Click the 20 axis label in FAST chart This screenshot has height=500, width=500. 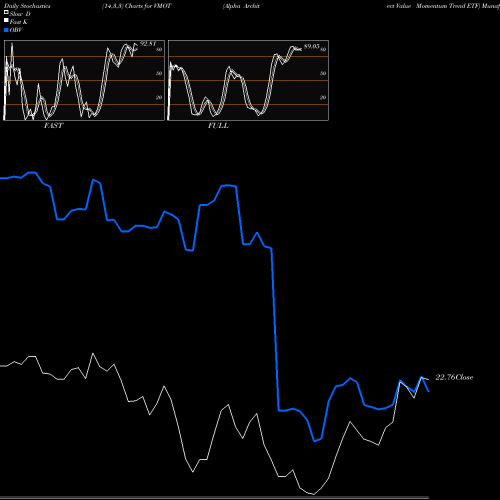[x=159, y=97]
